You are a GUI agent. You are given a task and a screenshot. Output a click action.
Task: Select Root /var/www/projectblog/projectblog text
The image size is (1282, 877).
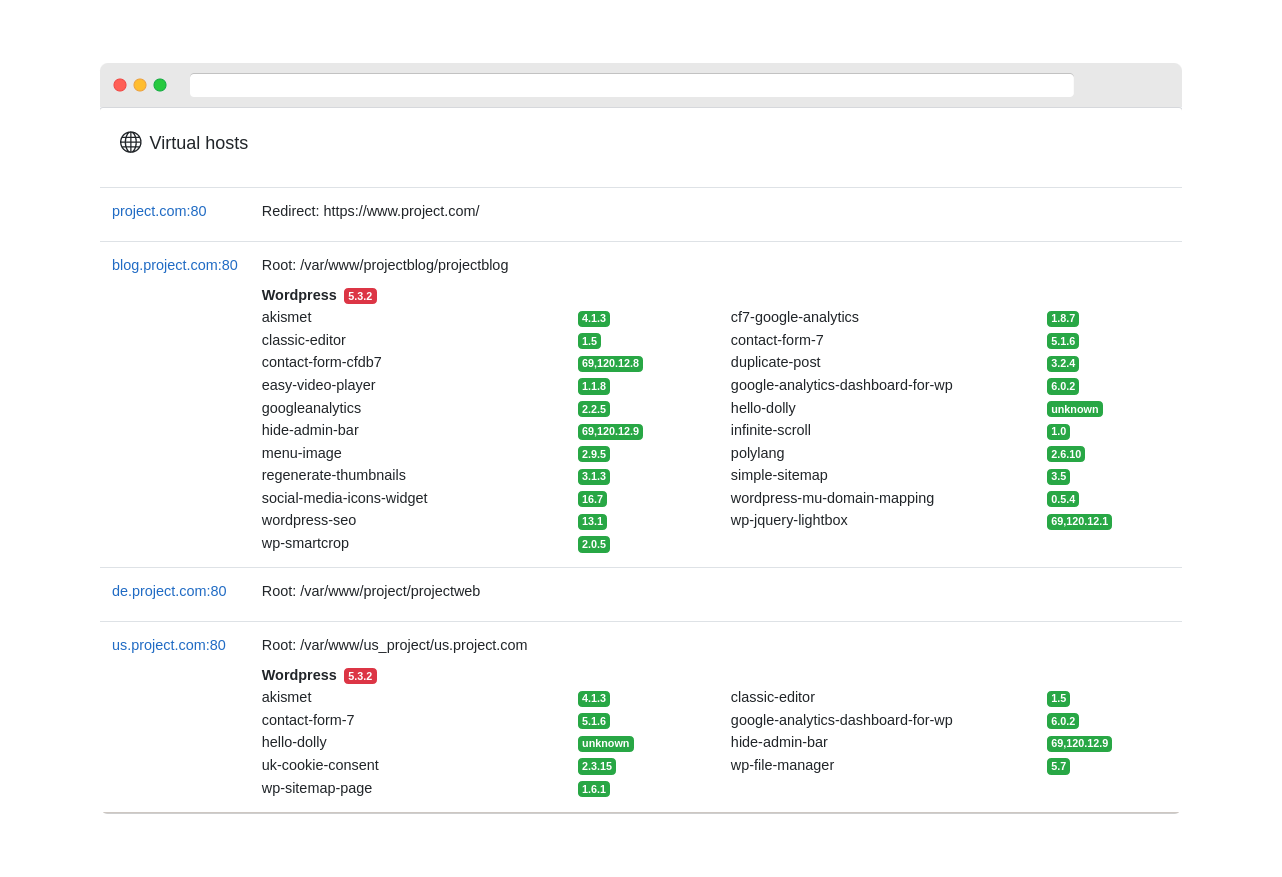pyautogui.click(x=385, y=265)
